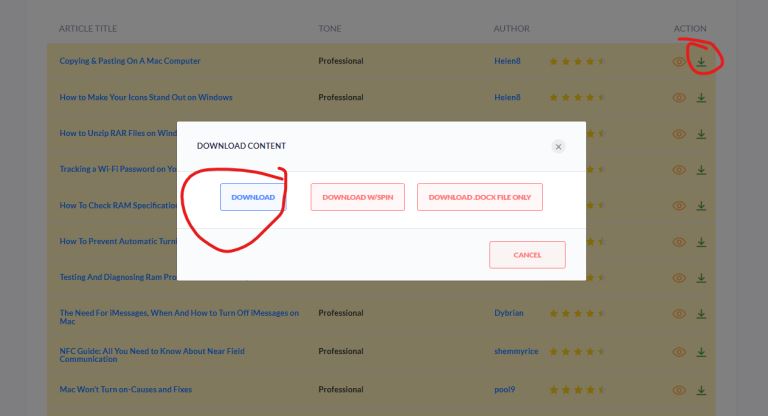Click the blue Download button in the dialog
Screen dimensions: 768x416
click(x=253, y=197)
